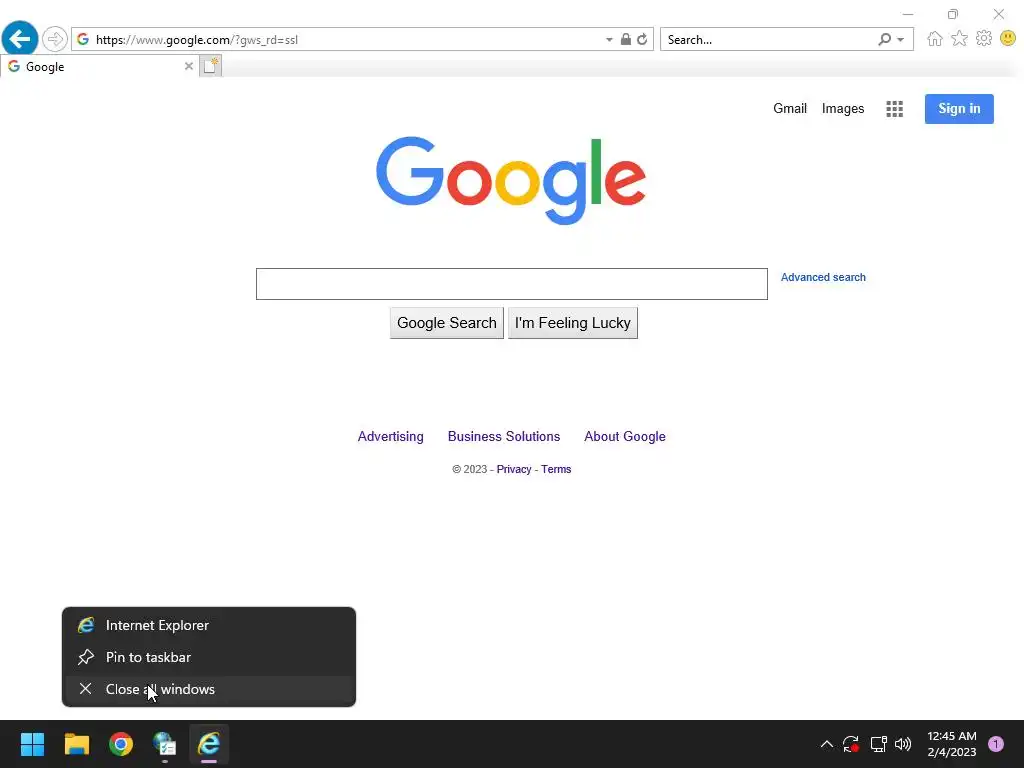Screen dimensions: 1024x768
Task: Open the Images link
Action: pyautogui.click(x=842, y=108)
